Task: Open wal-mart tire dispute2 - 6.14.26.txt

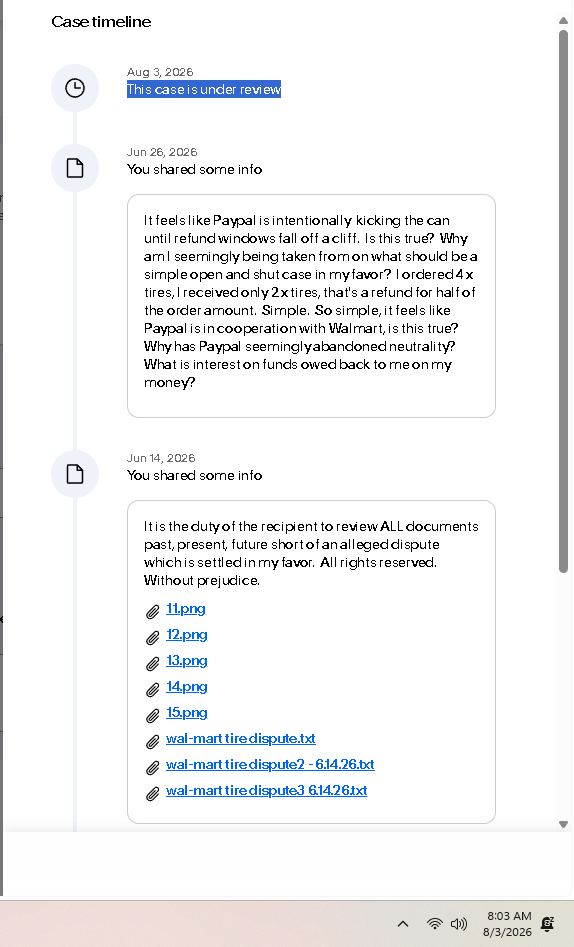Action: coord(270,765)
